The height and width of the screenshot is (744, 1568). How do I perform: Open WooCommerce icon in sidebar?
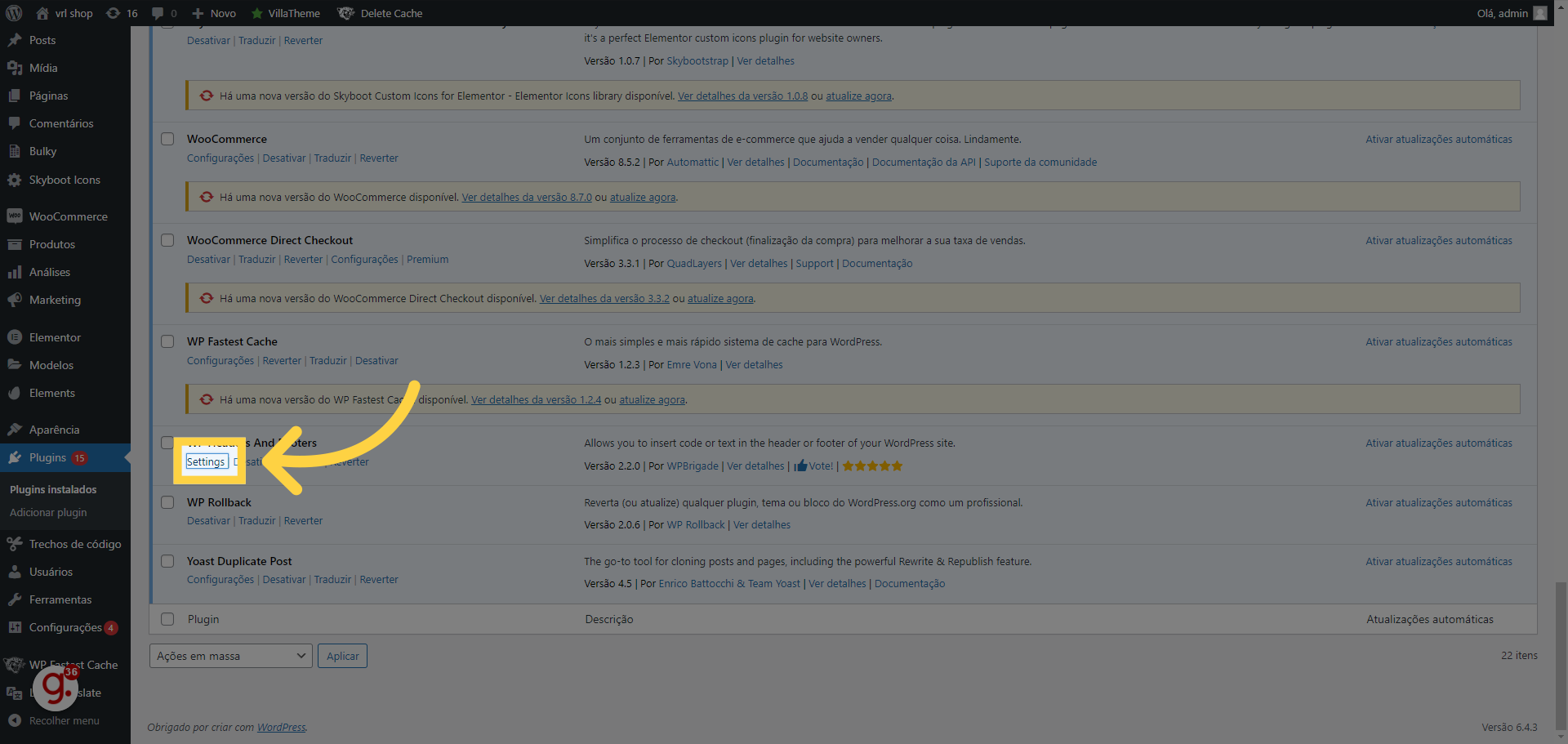pyautogui.click(x=15, y=216)
